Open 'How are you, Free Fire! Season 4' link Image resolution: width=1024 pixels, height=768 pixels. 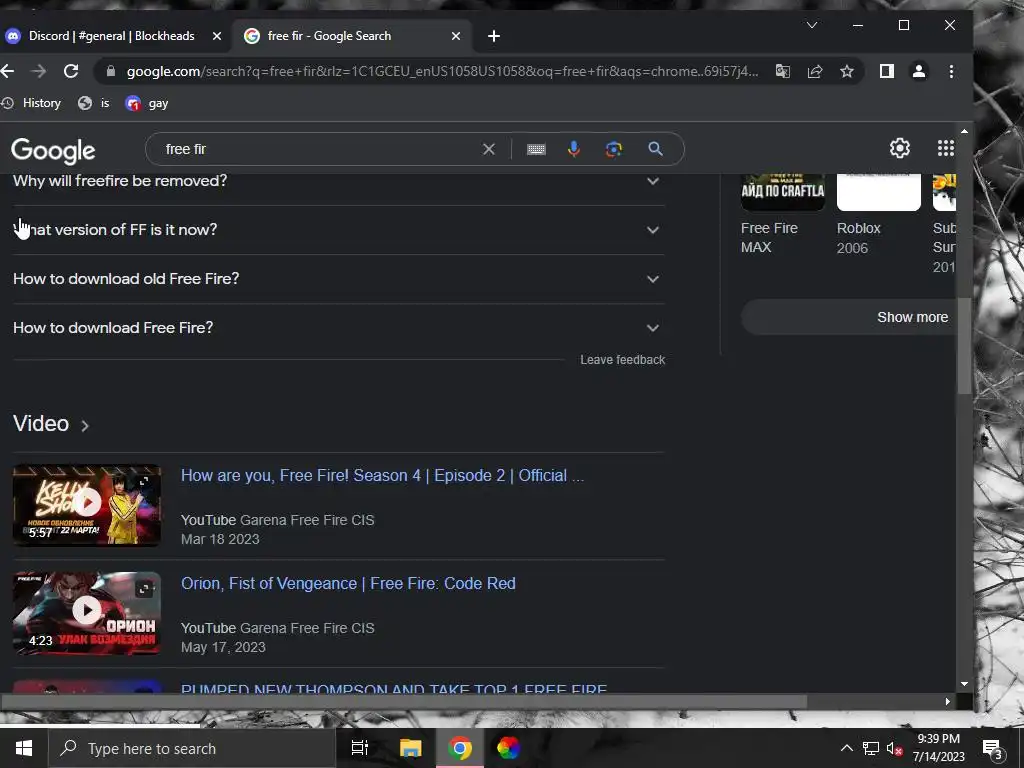coord(383,475)
